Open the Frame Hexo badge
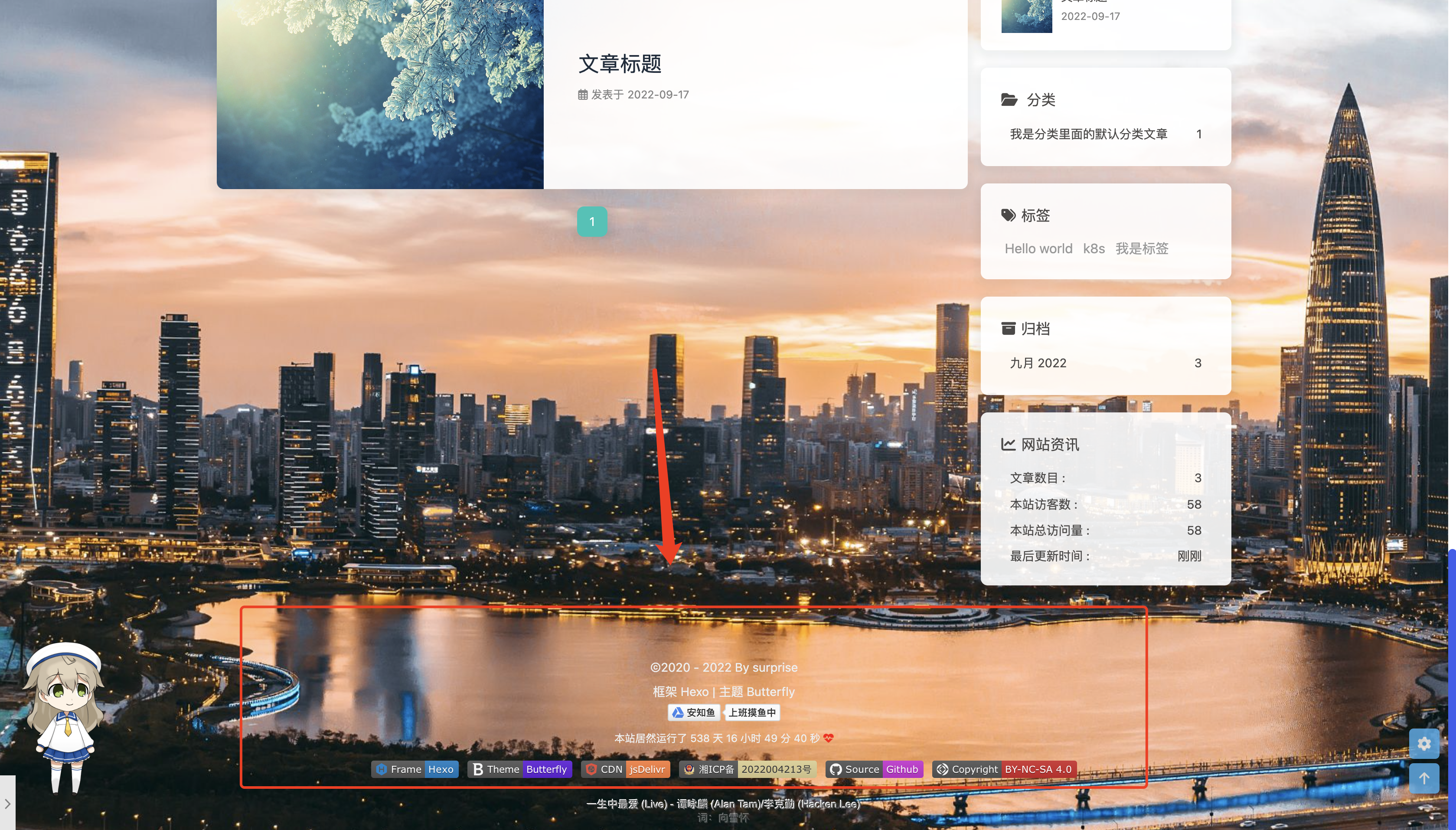Viewport: 1456px width, 830px height. [x=415, y=769]
